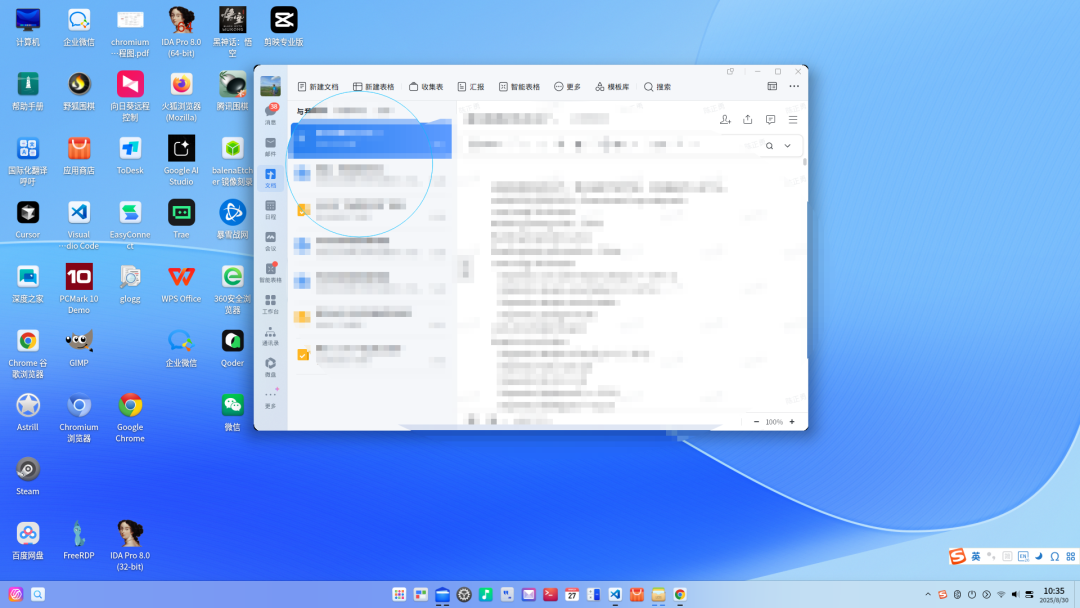The width and height of the screenshot is (1080, 608).
Task: Open the 计算机 desktop icon
Action: tap(28, 27)
